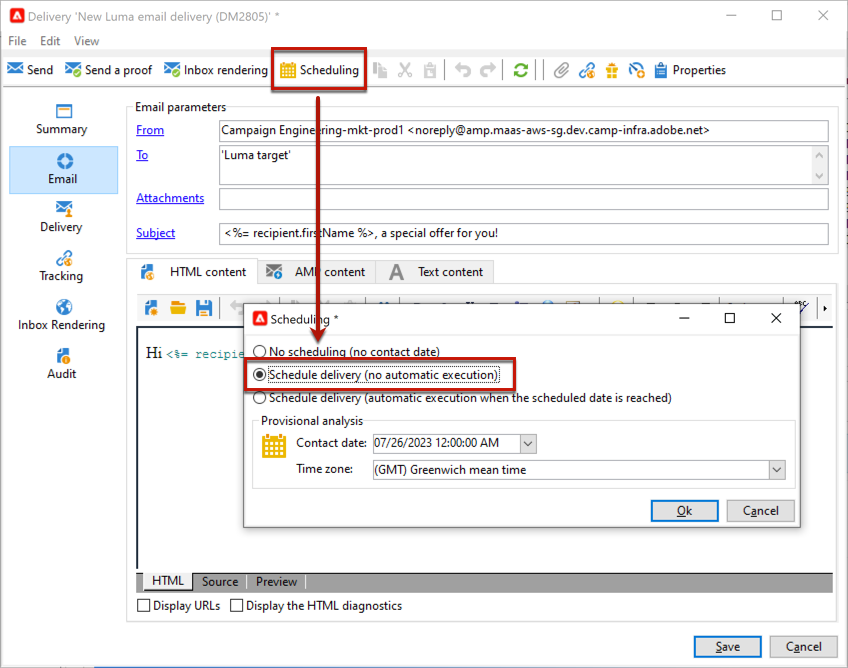The width and height of the screenshot is (848, 668).
Task: Click the grayed Copy icon
Action: click(x=380, y=70)
